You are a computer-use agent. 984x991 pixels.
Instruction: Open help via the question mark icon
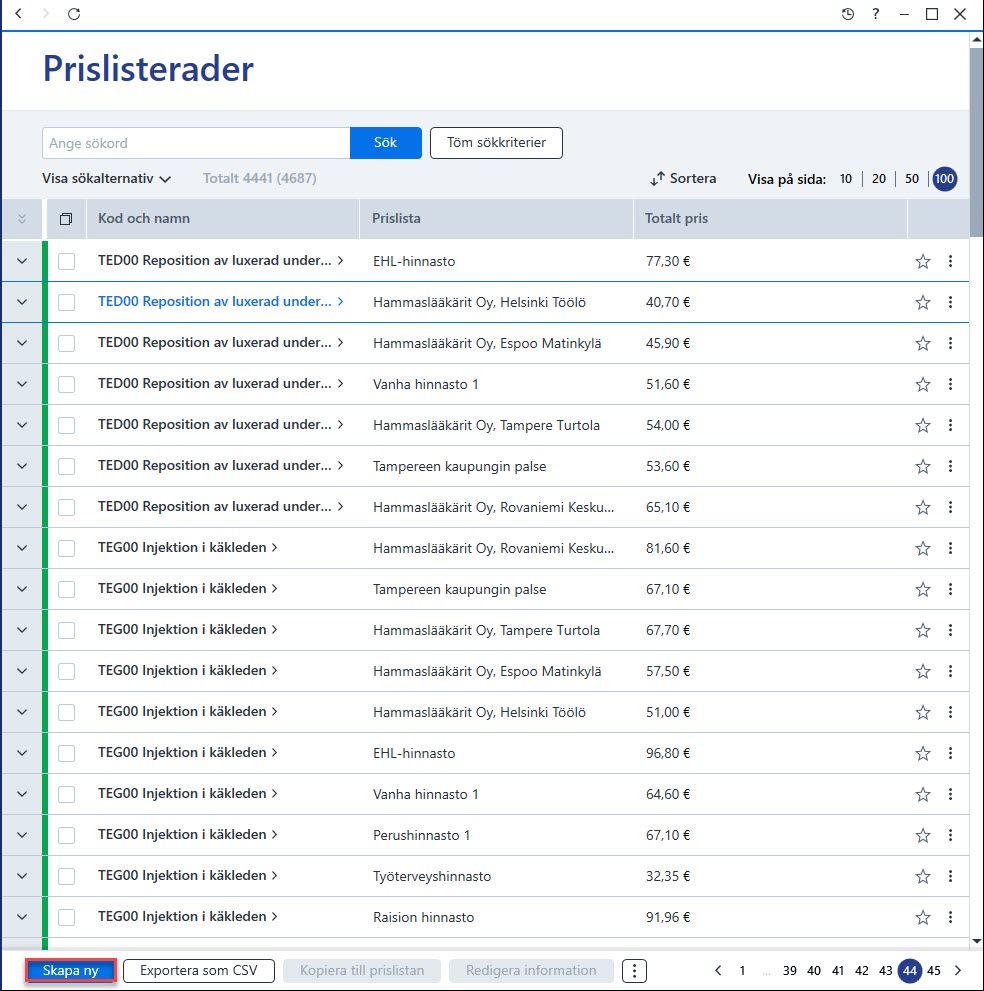click(x=875, y=14)
